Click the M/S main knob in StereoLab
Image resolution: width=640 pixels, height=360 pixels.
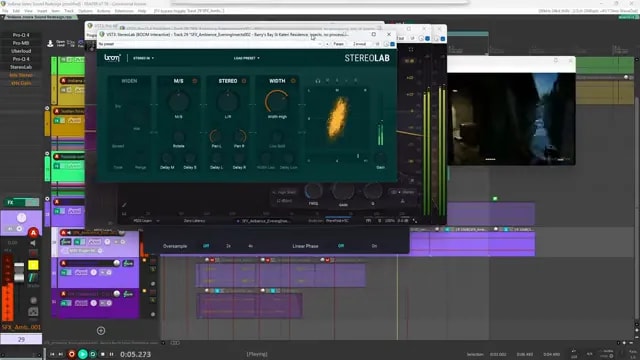178,102
